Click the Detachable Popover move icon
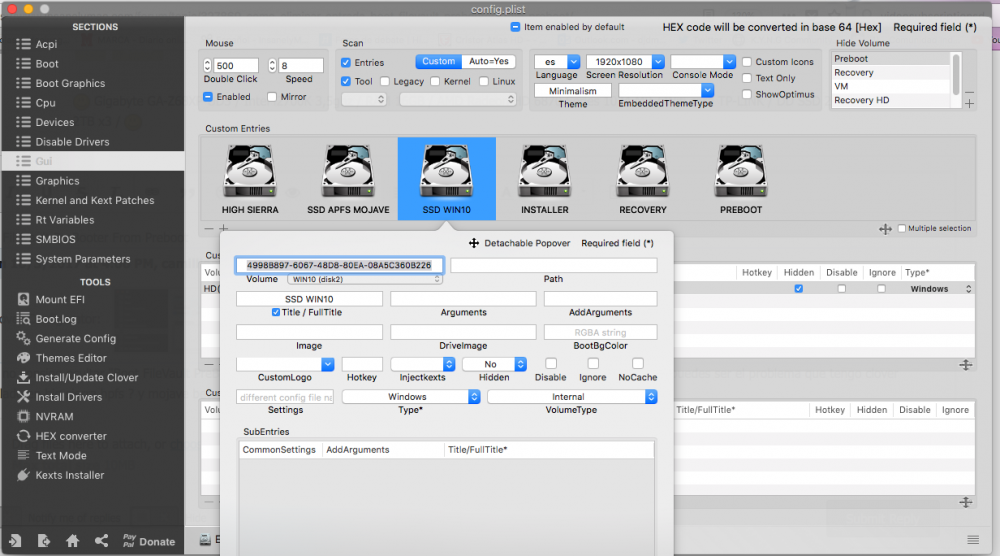The image size is (1000, 556). coord(474,243)
